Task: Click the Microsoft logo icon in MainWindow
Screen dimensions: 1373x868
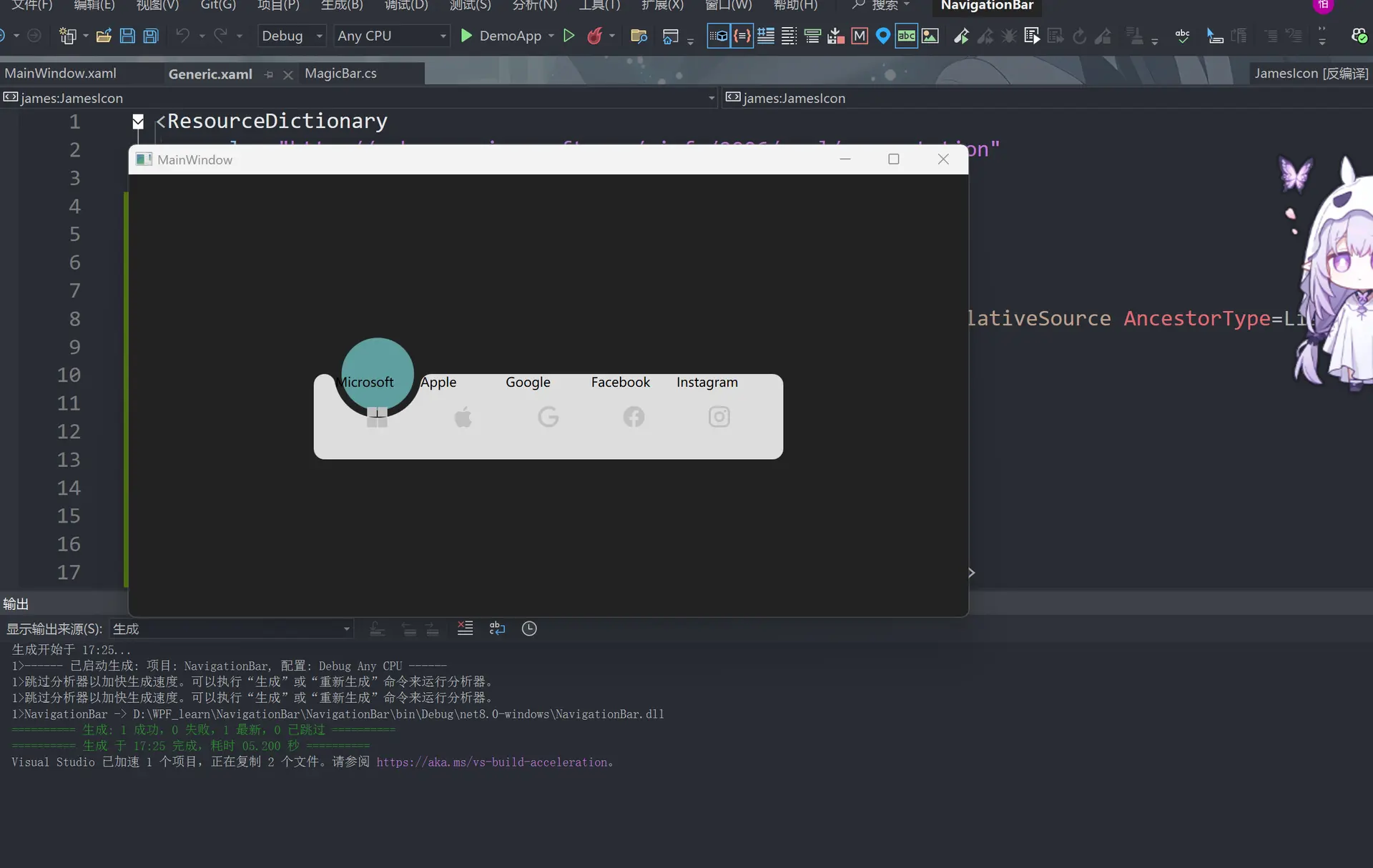Action: click(x=377, y=417)
